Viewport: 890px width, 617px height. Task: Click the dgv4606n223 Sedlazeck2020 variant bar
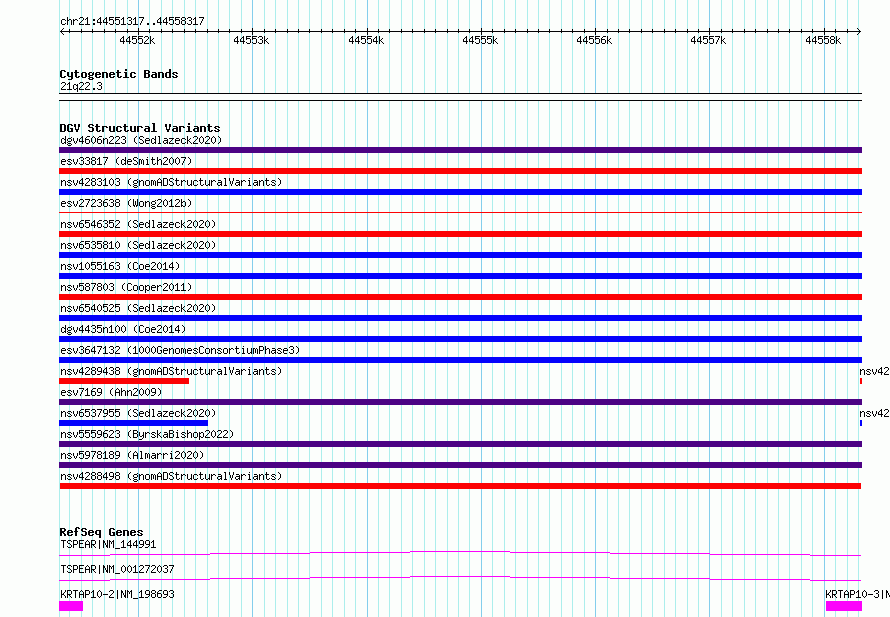tap(460, 150)
